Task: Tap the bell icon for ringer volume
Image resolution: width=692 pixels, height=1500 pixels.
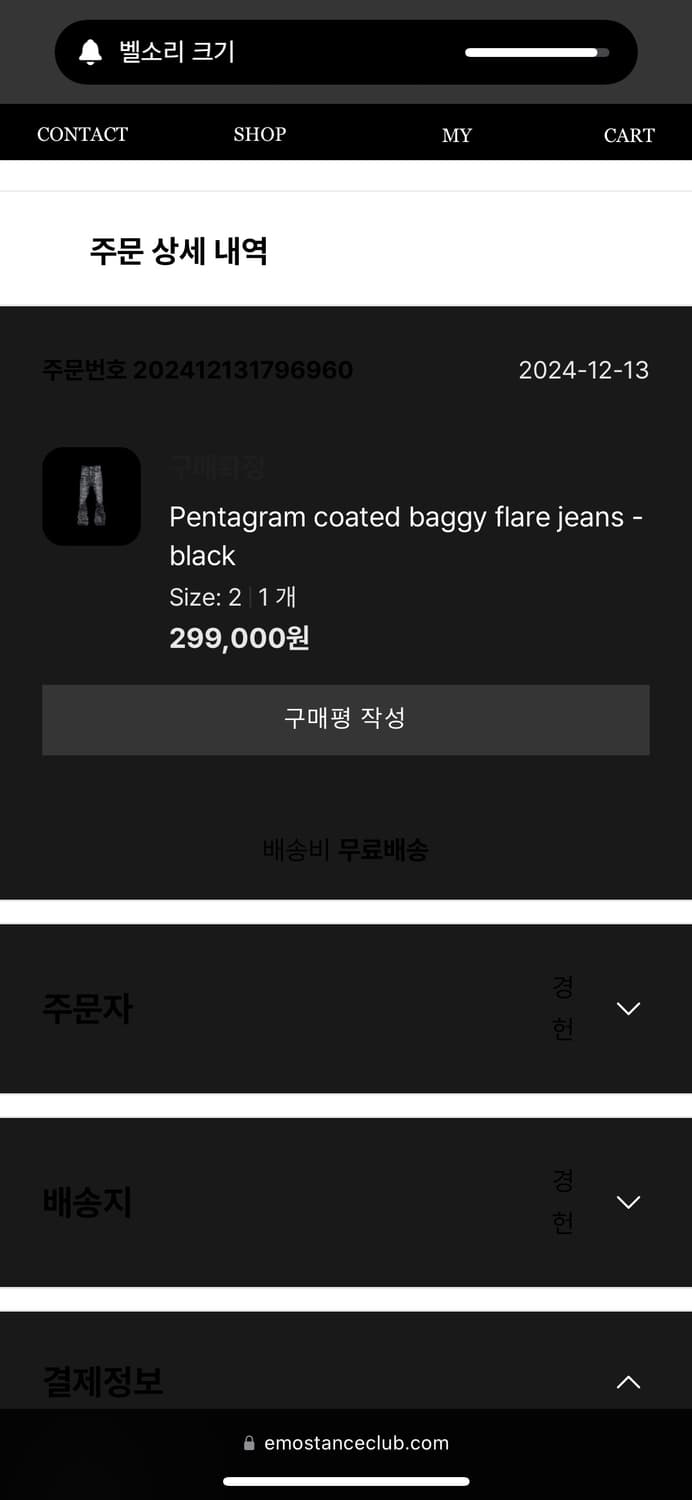Action: click(91, 52)
